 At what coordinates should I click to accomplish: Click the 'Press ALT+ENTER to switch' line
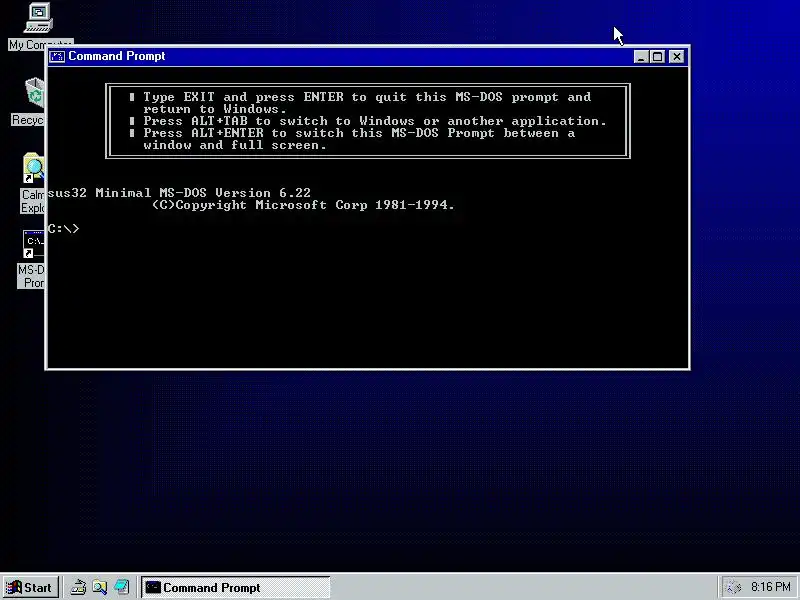359,133
